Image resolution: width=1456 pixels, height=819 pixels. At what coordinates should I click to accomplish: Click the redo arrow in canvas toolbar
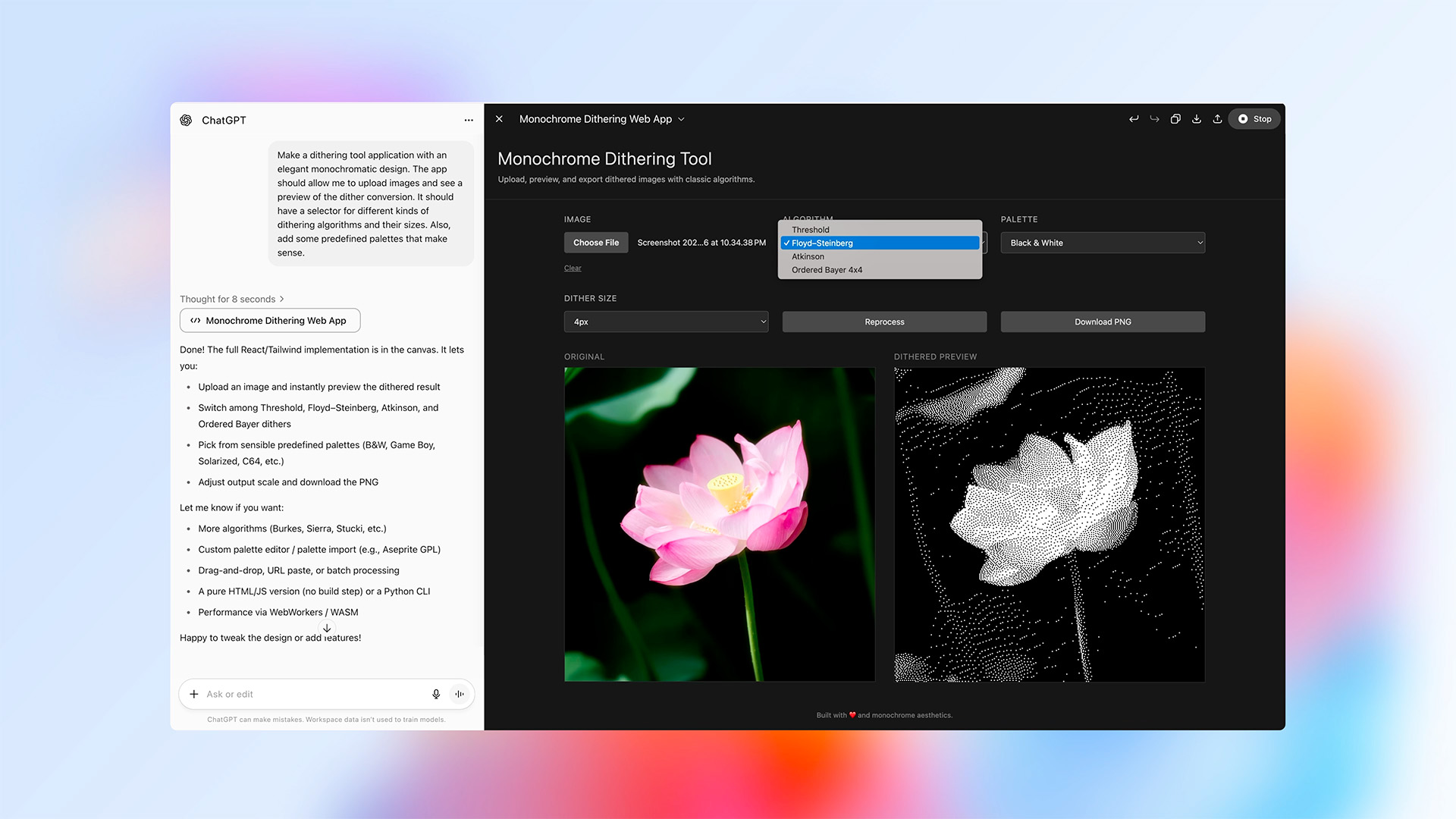[1154, 119]
